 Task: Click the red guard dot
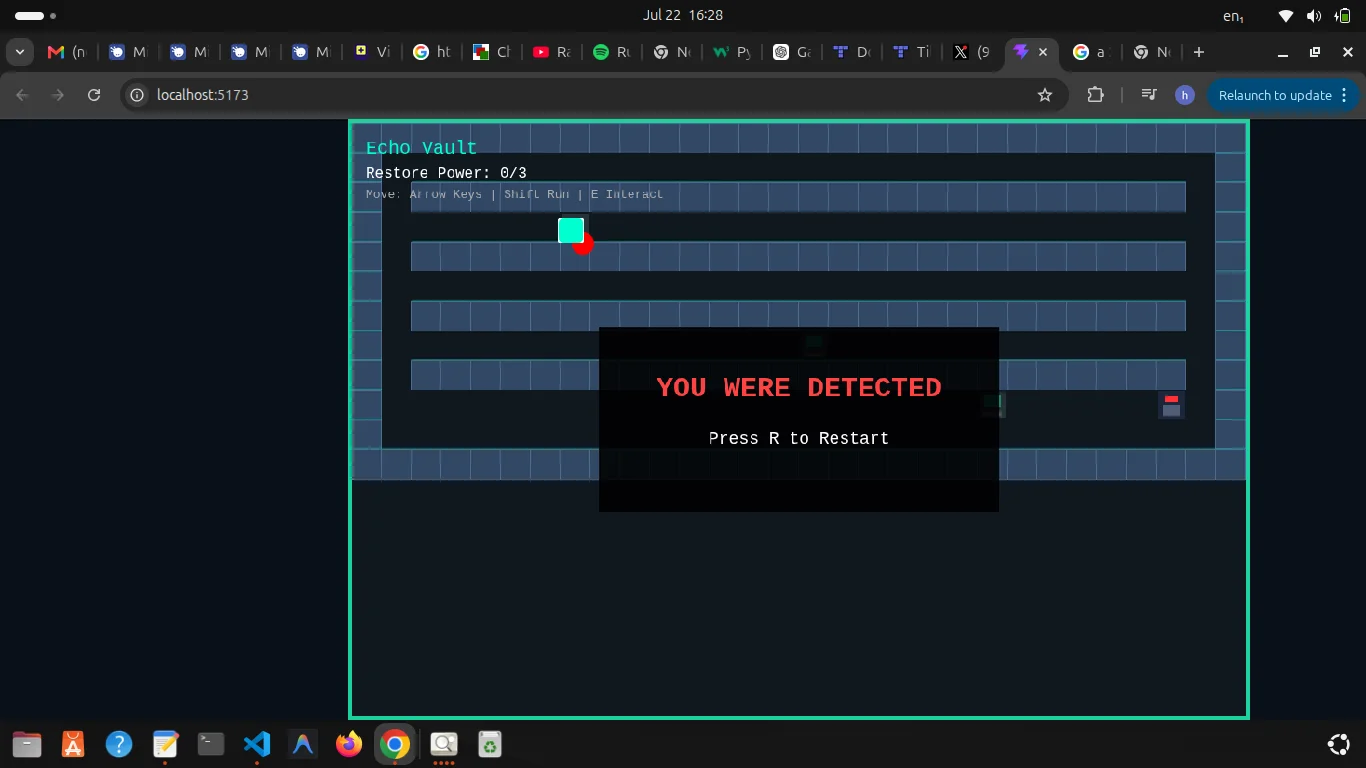584,244
